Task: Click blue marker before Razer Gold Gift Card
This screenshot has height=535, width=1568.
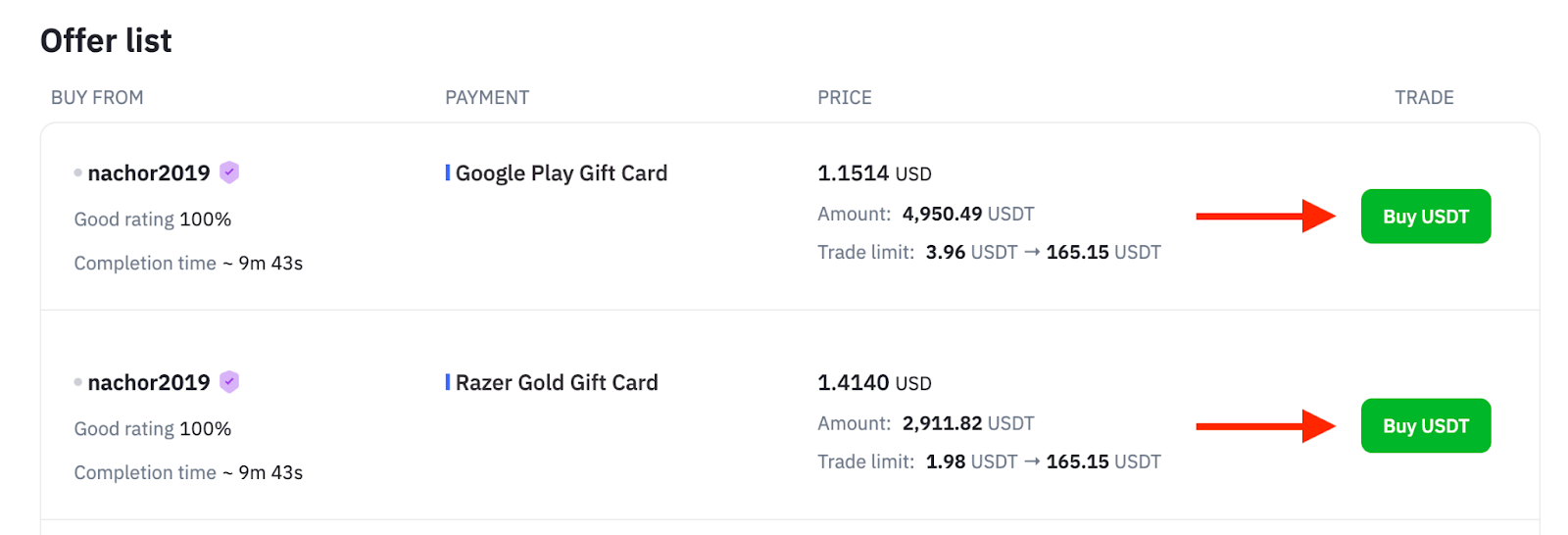Action: click(448, 382)
